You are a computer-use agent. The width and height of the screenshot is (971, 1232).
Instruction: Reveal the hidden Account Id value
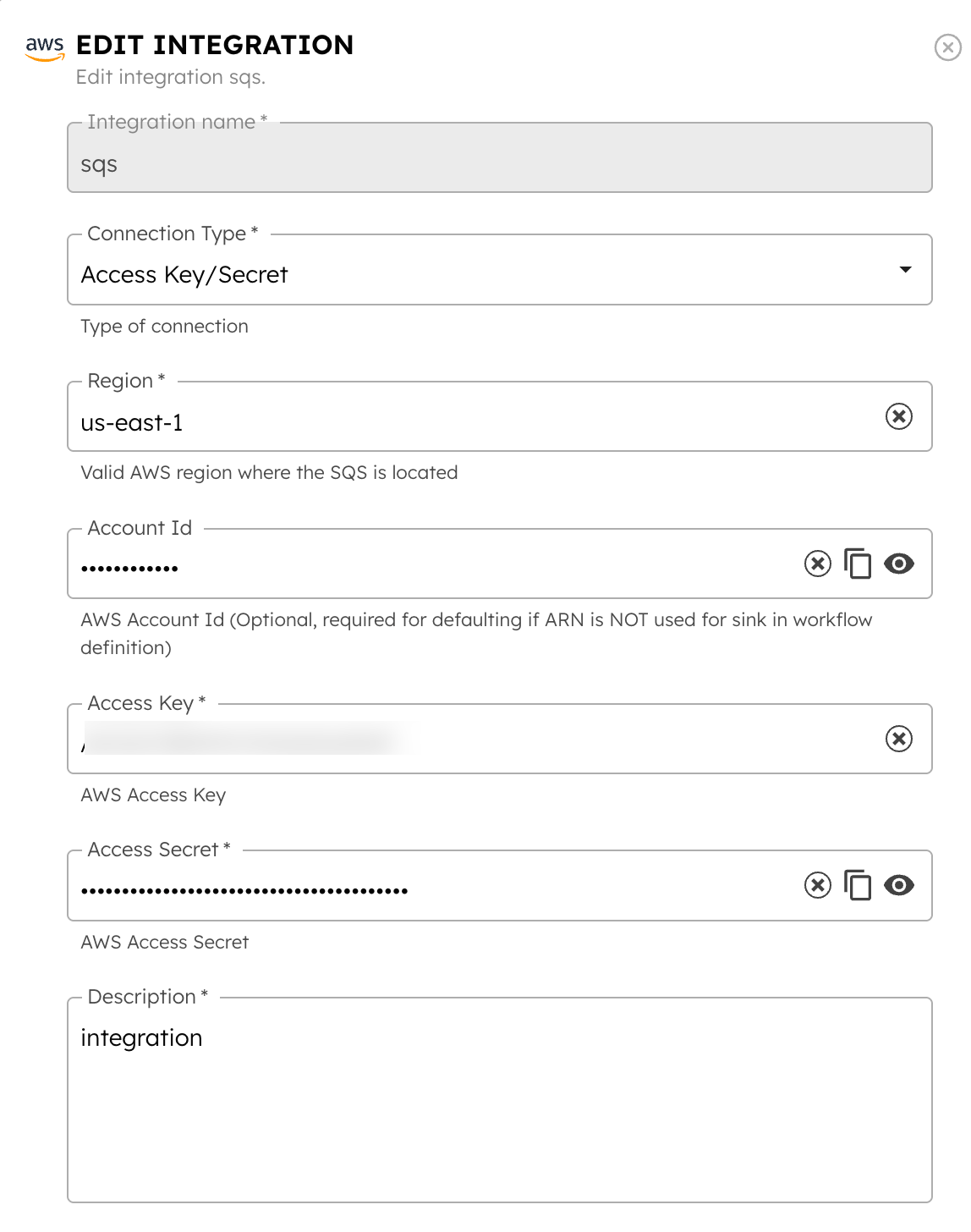click(x=899, y=564)
